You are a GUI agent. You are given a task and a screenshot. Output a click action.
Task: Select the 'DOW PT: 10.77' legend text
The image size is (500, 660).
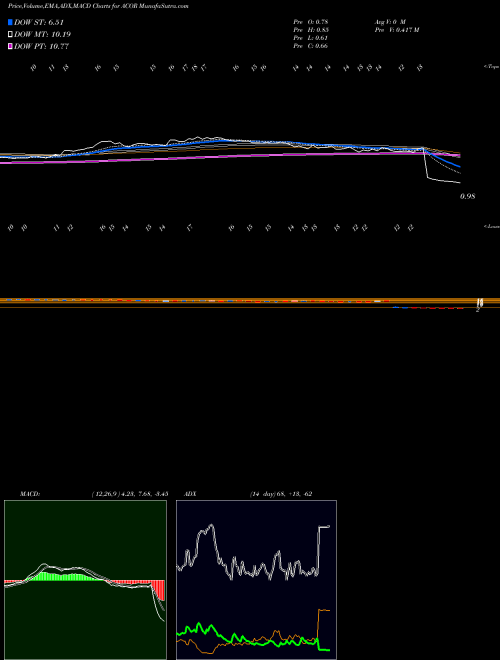(41, 46)
